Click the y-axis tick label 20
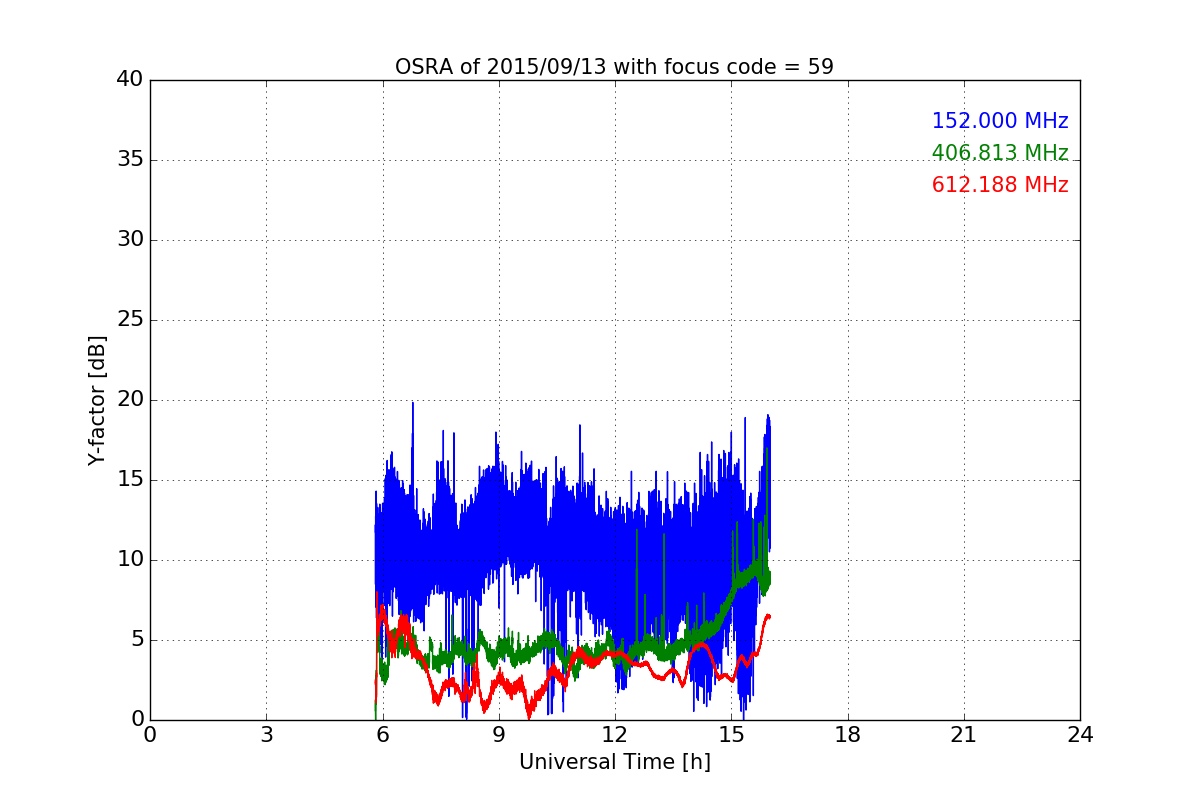 click(x=130, y=400)
